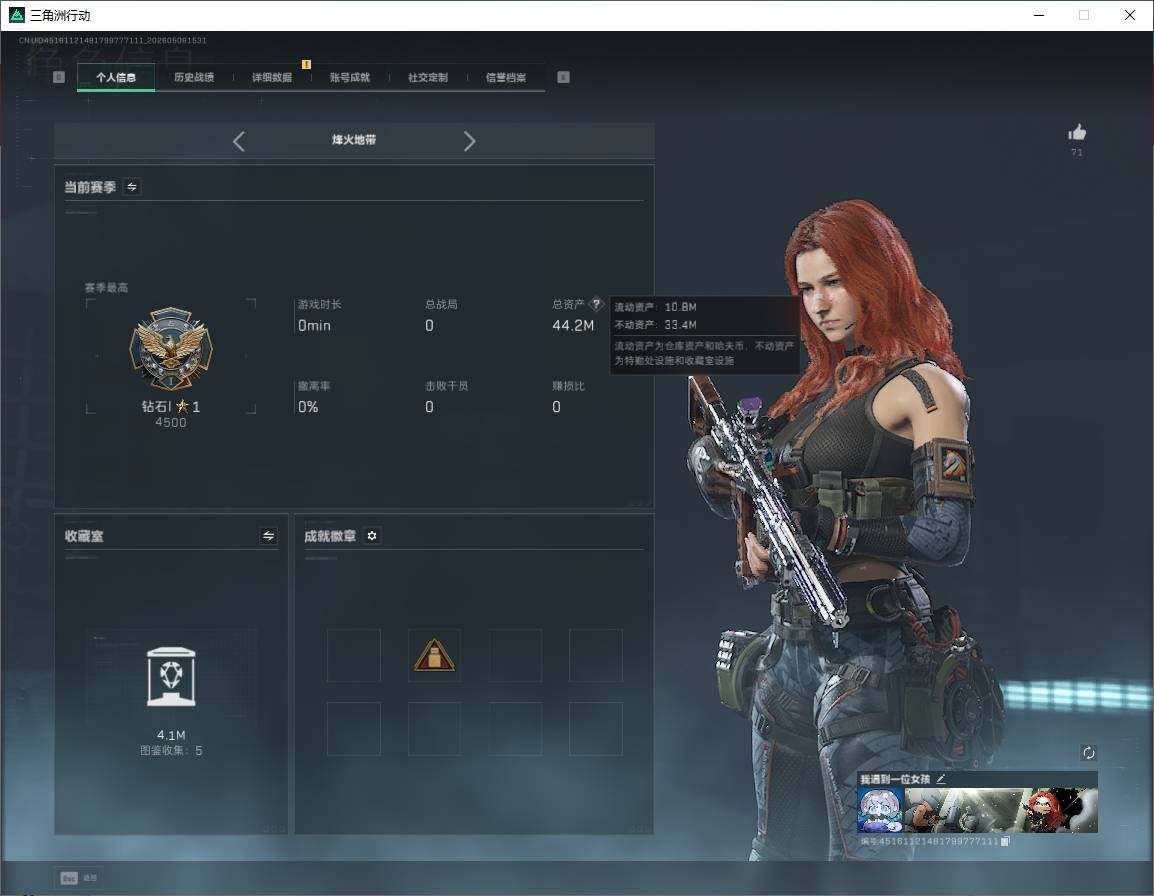Click the player avatar thumbnail
The image size is (1154, 896).
click(880, 810)
